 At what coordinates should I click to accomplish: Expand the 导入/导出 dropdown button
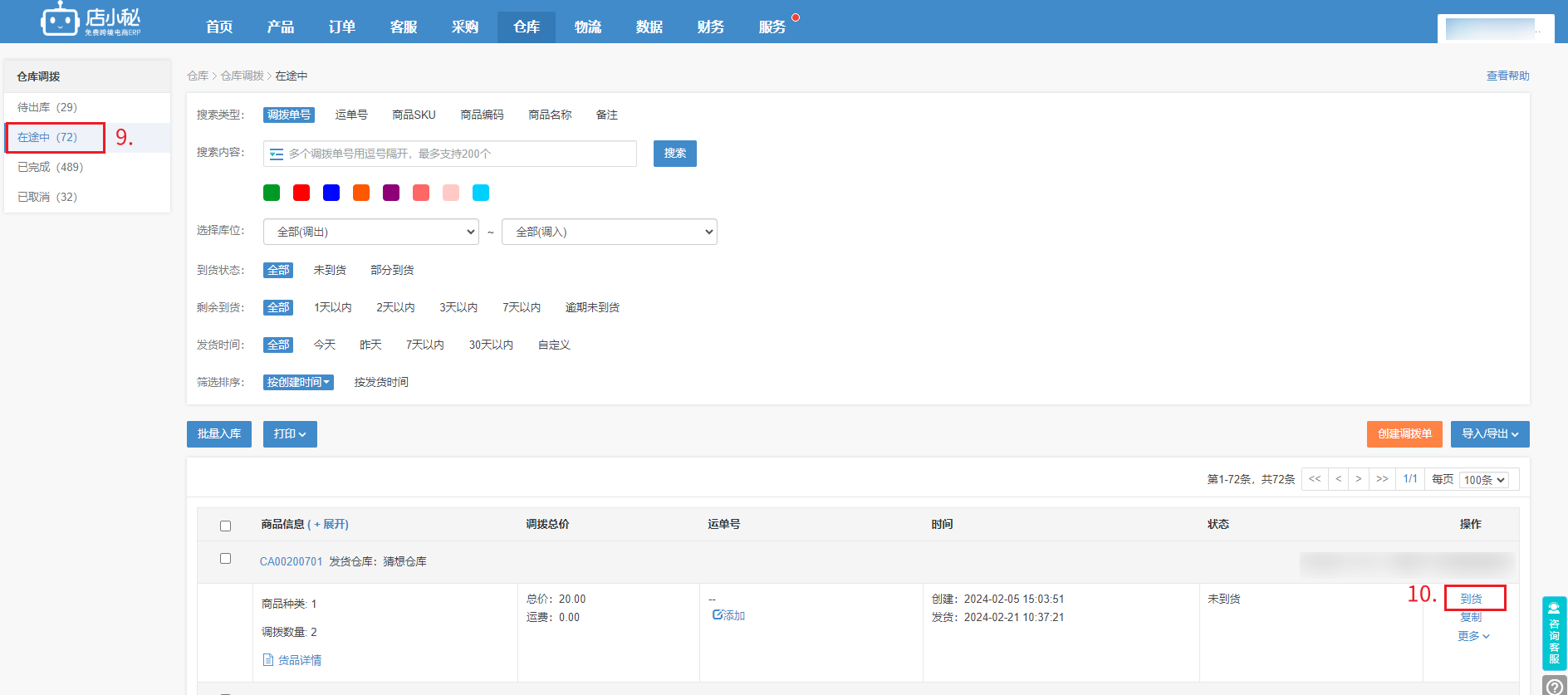pyautogui.click(x=1490, y=434)
